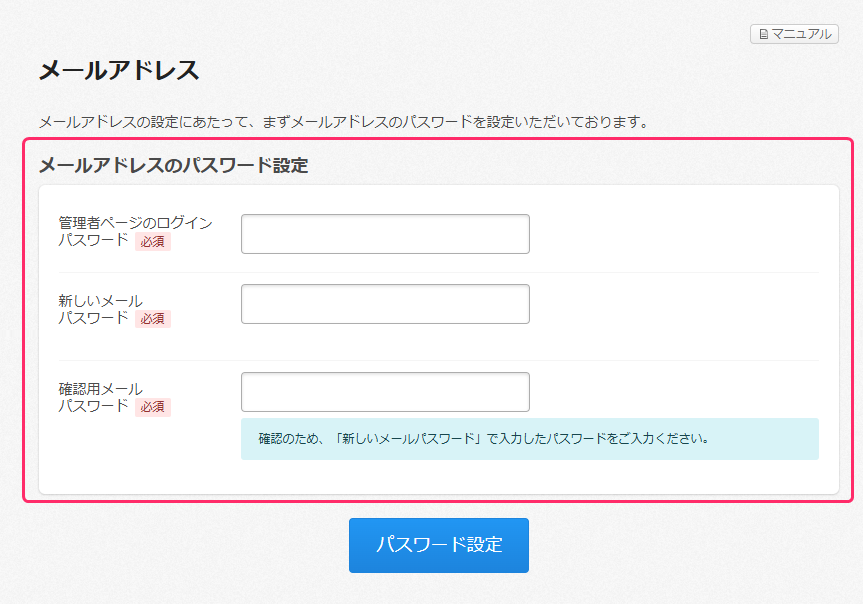Image resolution: width=863 pixels, height=604 pixels.
Task: Click the 新しいメール label text
Action: tap(101, 301)
